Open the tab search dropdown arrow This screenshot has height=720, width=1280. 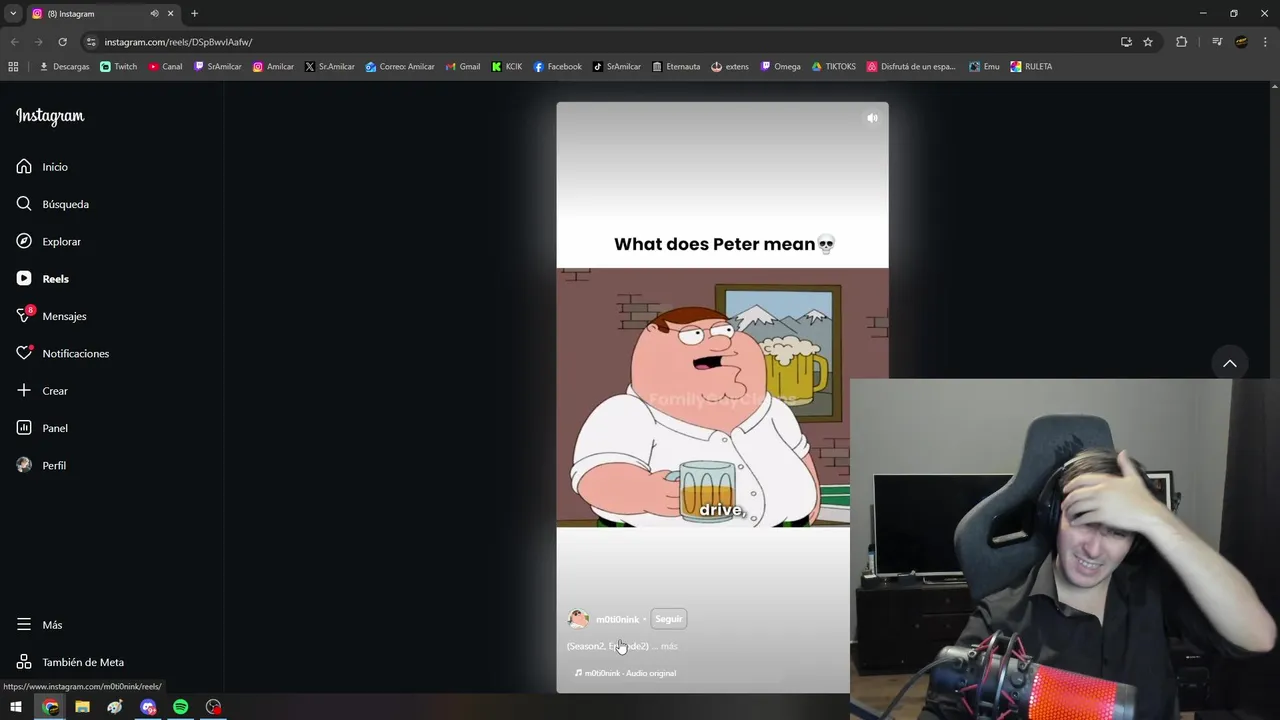(13, 13)
